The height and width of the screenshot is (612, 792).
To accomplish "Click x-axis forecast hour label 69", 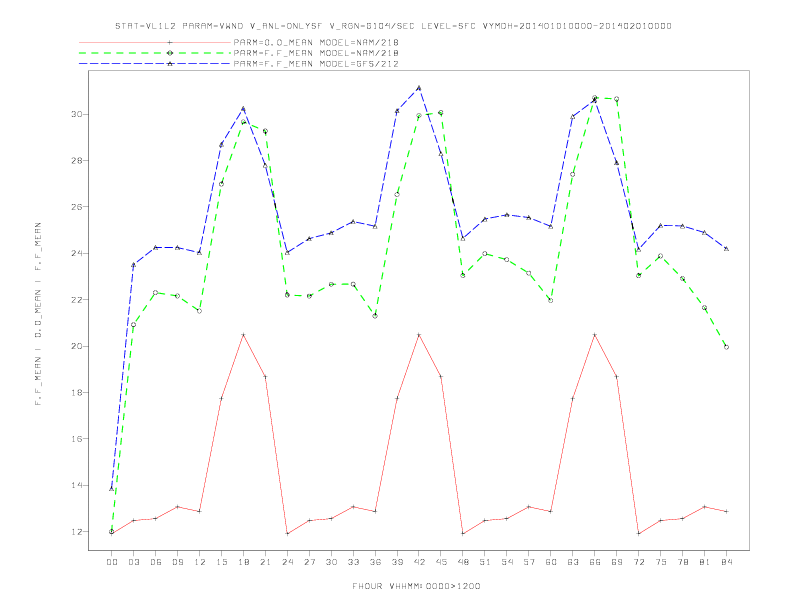I will (x=617, y=562).
